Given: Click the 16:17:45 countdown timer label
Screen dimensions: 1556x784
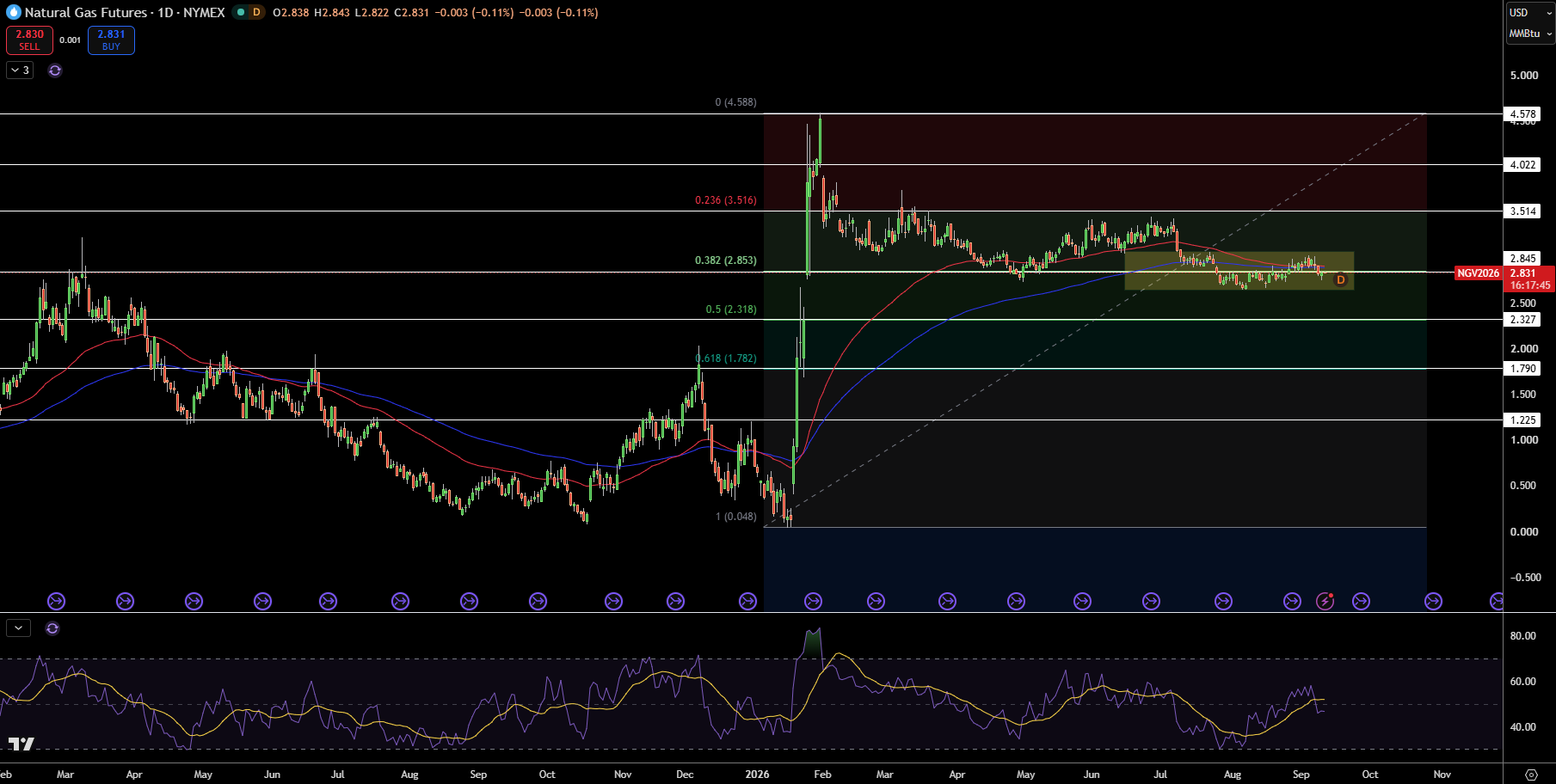Looking at the screenshot, I should click(1530, 285).
